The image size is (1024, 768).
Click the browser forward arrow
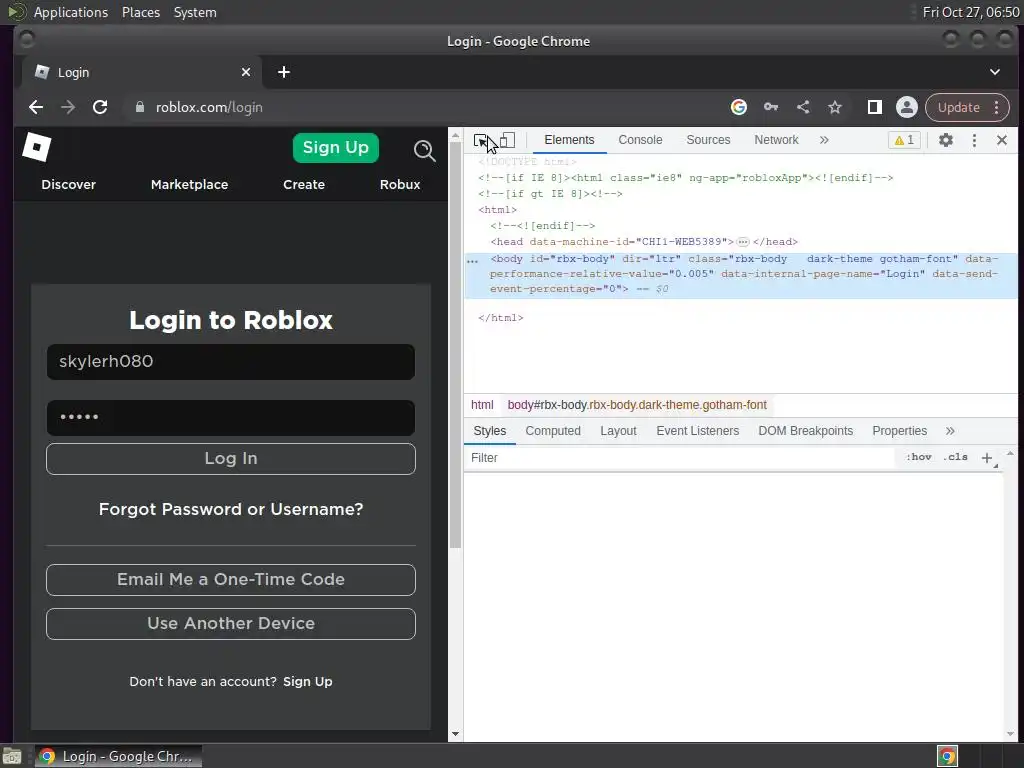(x=68, y=107)
